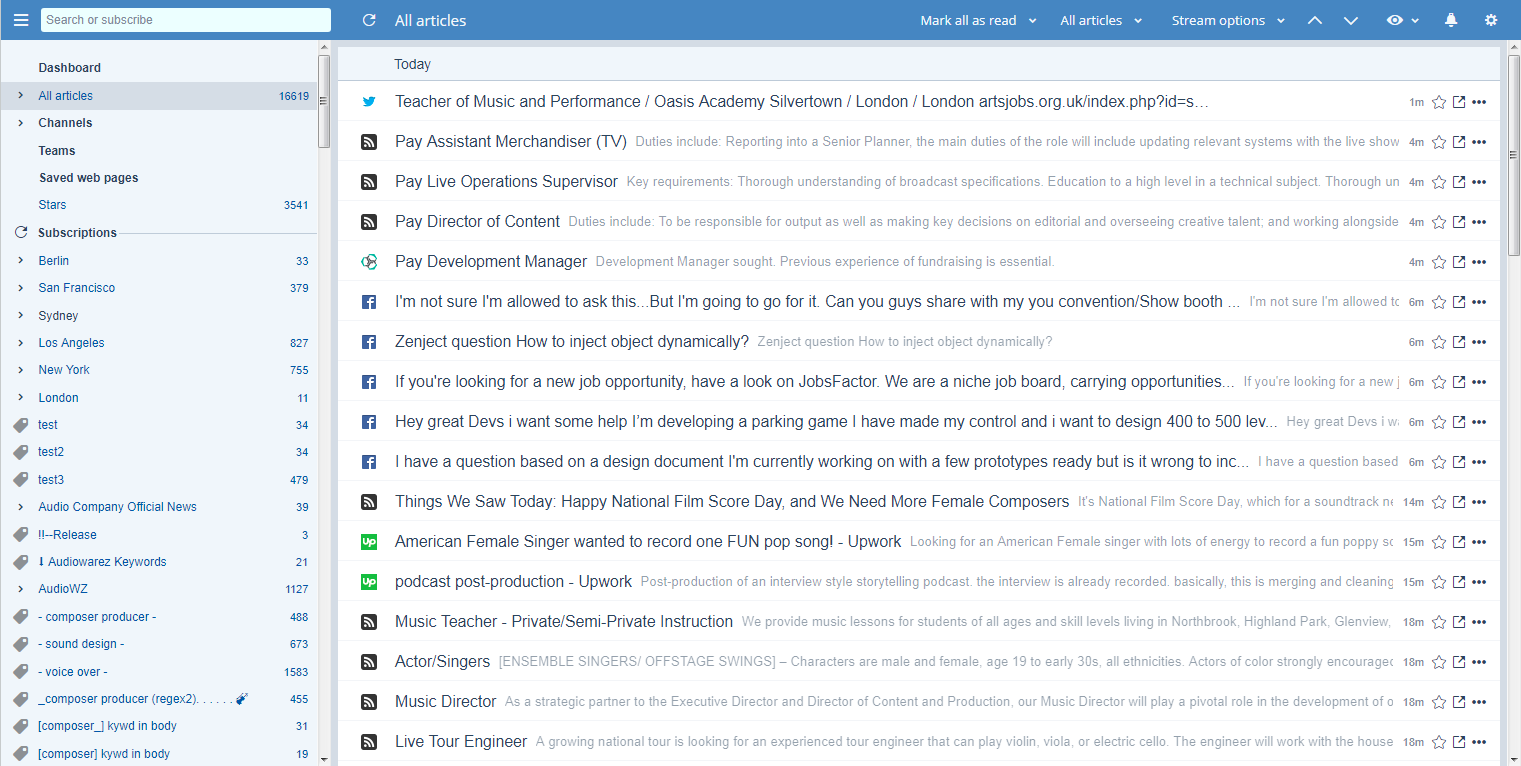Jump to previous article with up arrow
Screen dimensions: 1521x766
tap(1315, 20)
